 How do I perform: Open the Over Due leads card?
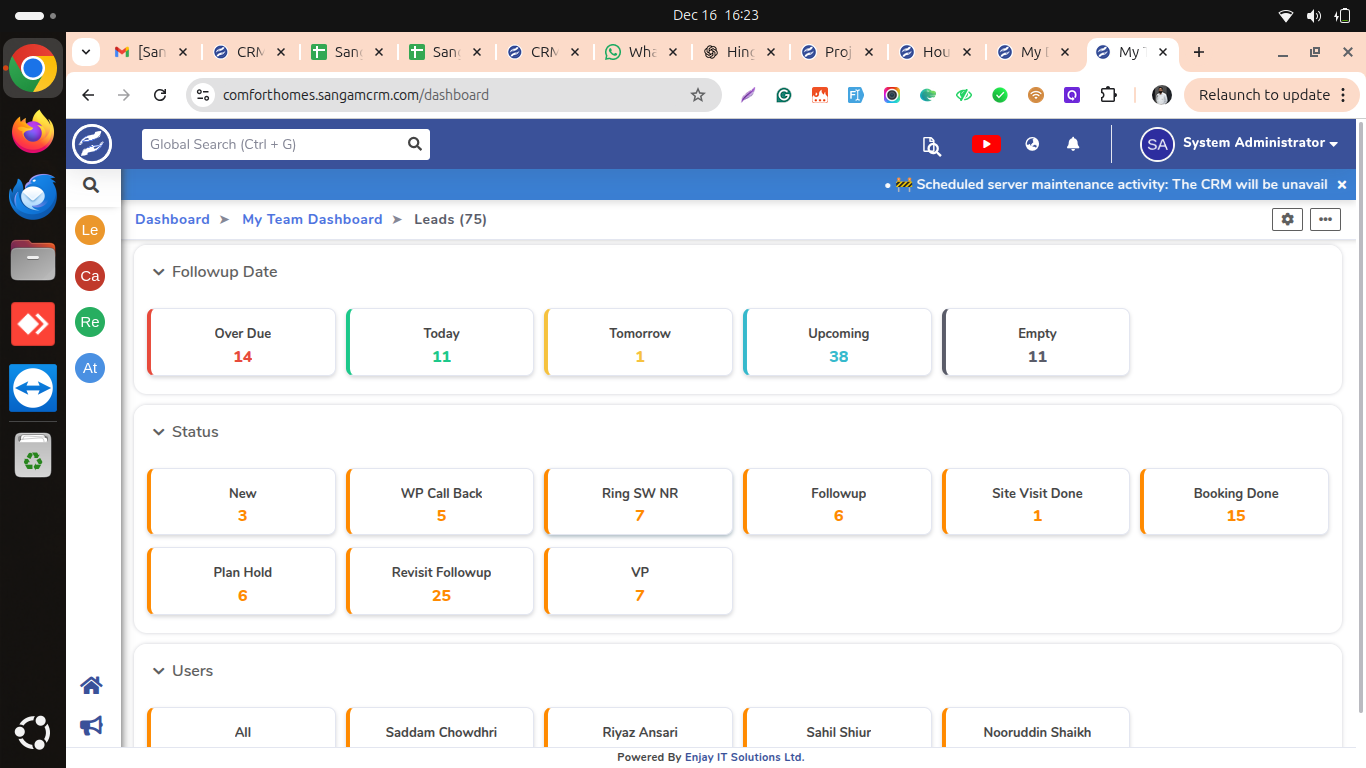242,343
